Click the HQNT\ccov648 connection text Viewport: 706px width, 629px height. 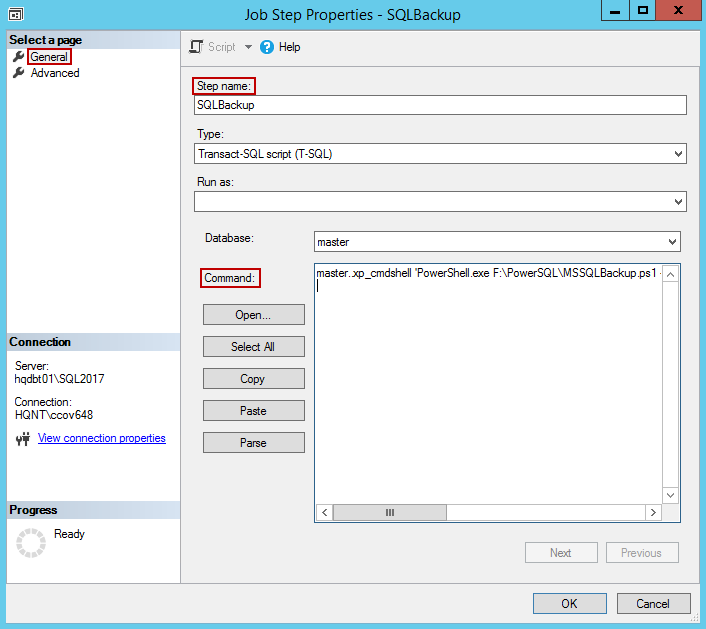(x=54, y=415)
